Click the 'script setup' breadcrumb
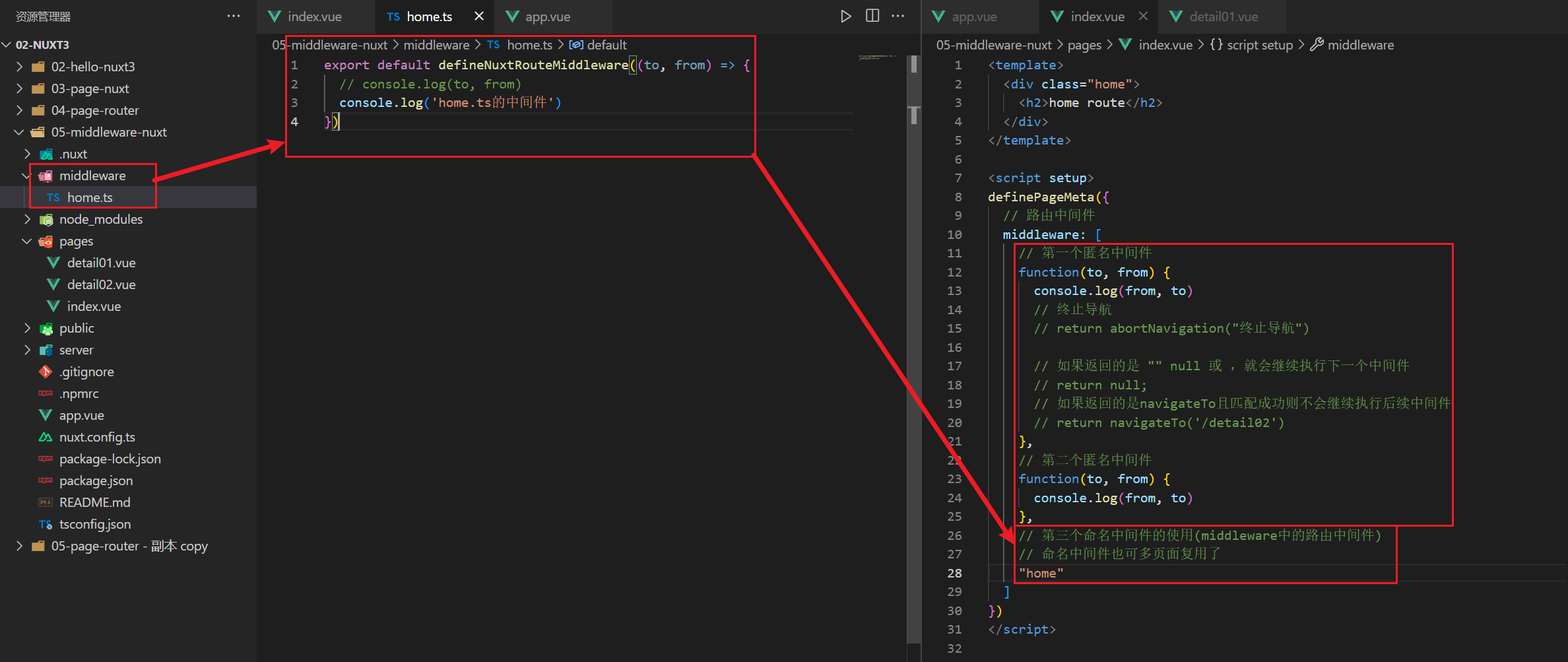This screenshot has width=1568, height=662. point(1260,45)
